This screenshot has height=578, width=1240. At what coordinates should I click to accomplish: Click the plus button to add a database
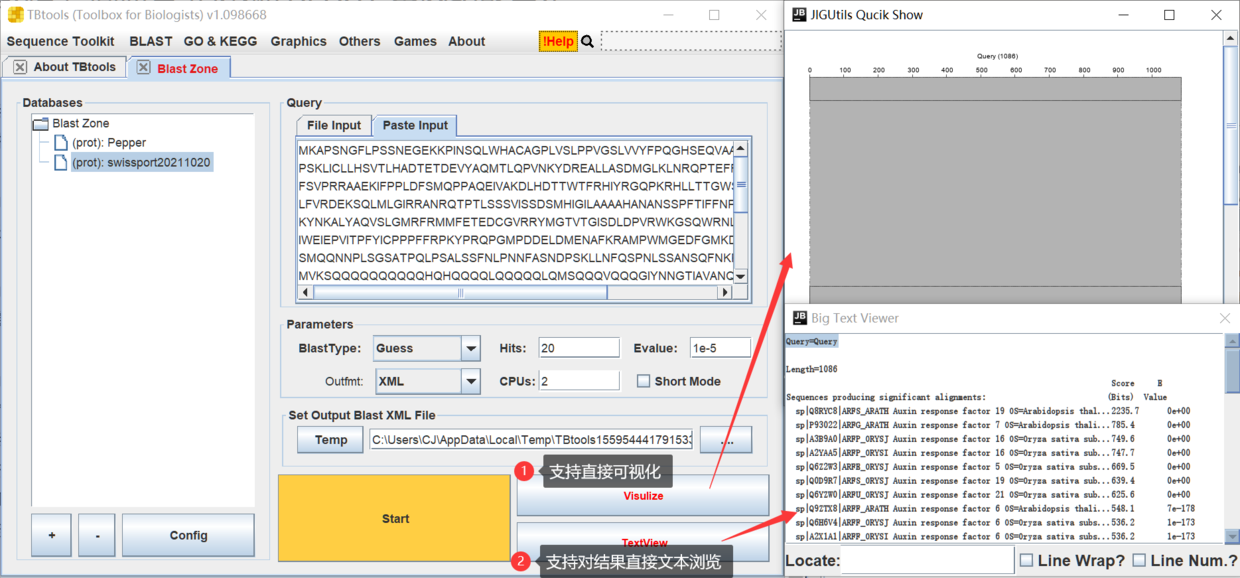[x=51, y=535]
